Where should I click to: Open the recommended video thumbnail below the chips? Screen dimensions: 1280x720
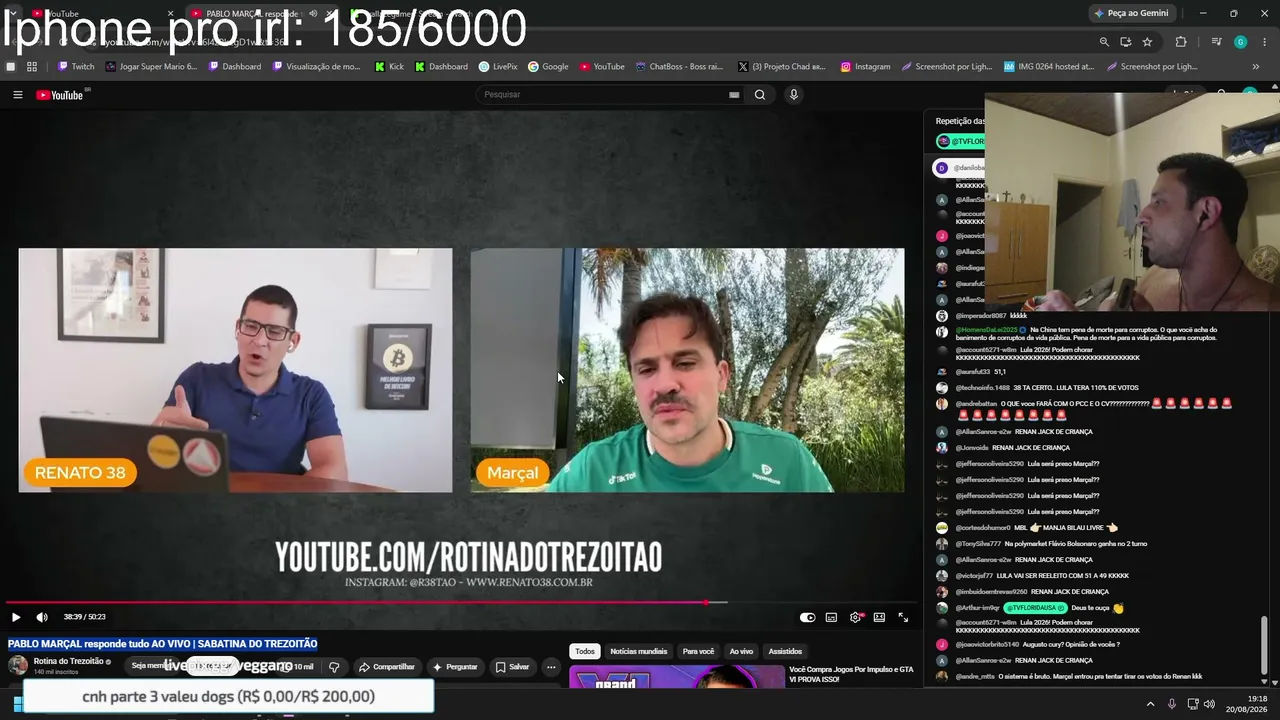click(x=677, y=677)
